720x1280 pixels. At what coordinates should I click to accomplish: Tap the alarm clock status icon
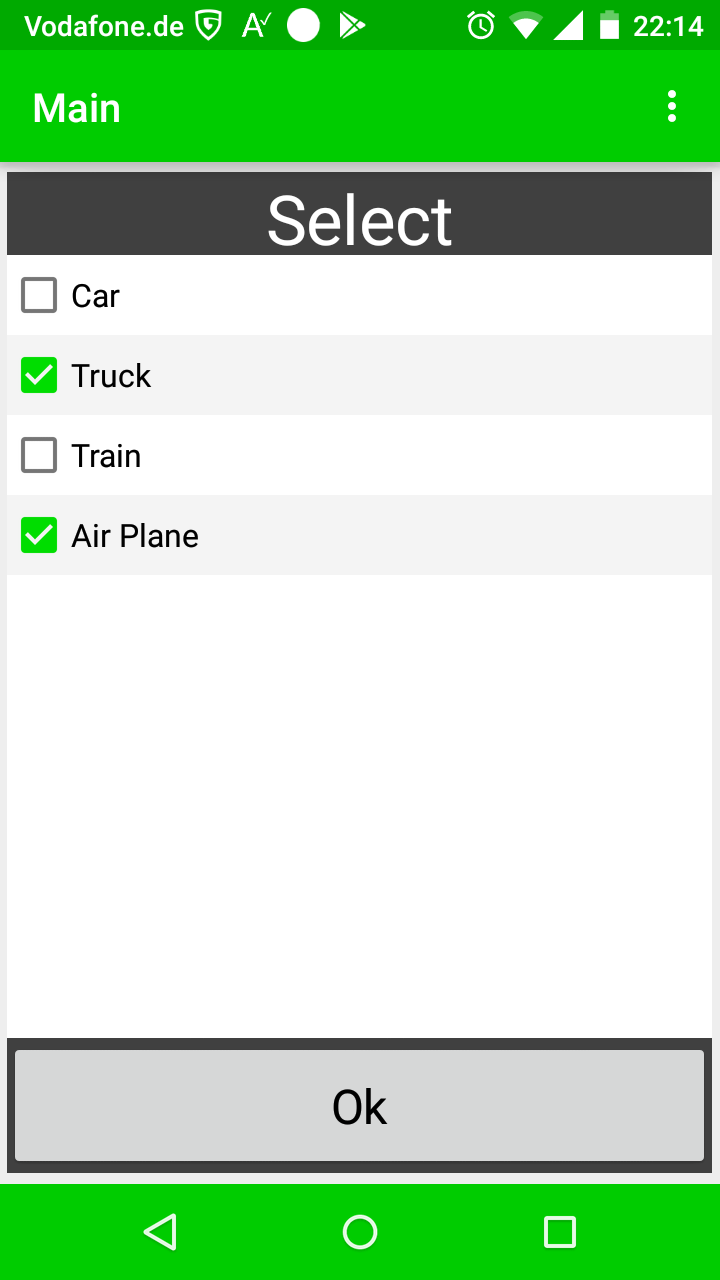click(481, 26)
